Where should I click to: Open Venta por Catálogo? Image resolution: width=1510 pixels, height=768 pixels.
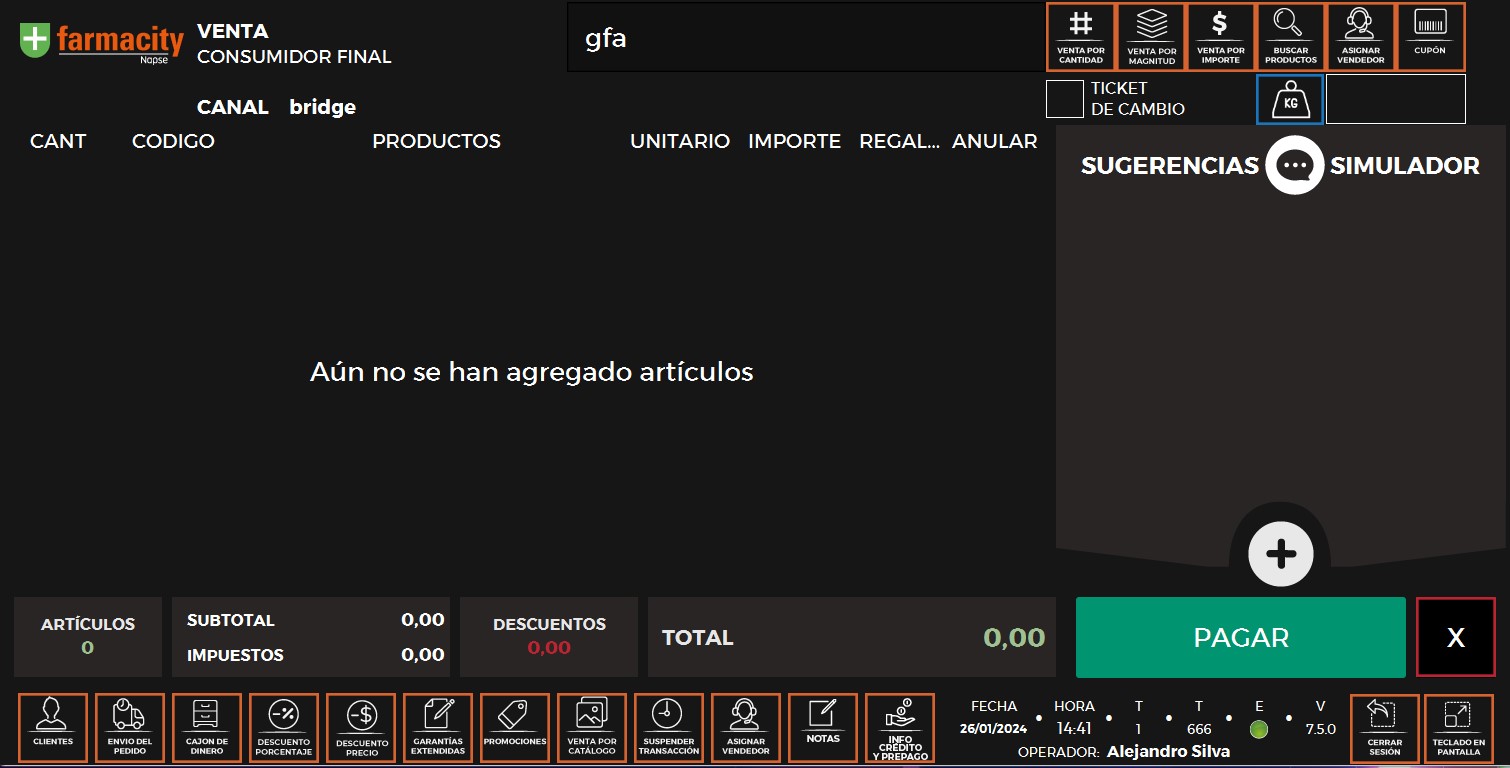pos(591,727)
